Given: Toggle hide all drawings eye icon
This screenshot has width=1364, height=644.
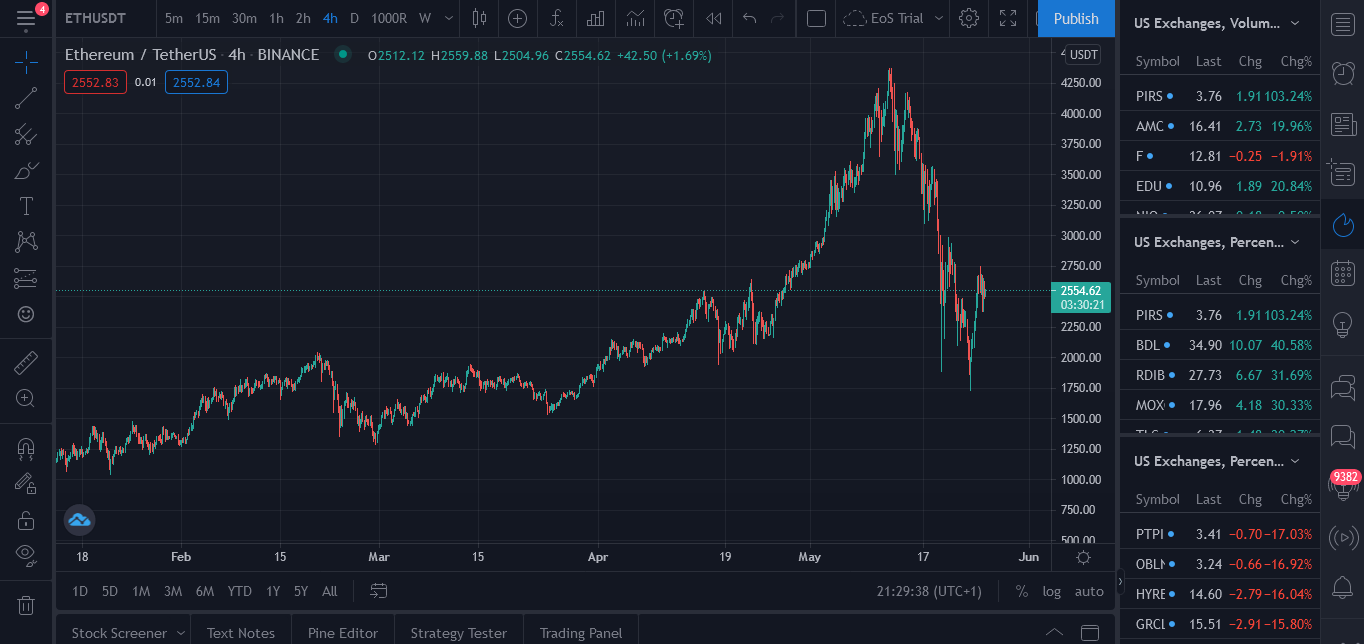Looking at the screenshot, I should click(x=26, y=555).
